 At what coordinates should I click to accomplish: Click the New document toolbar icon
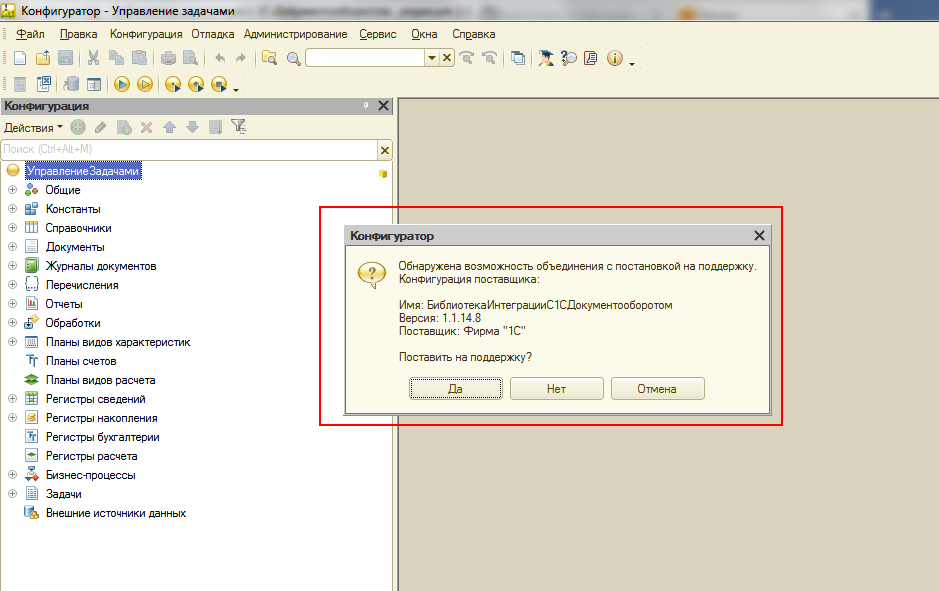point(20,58)
